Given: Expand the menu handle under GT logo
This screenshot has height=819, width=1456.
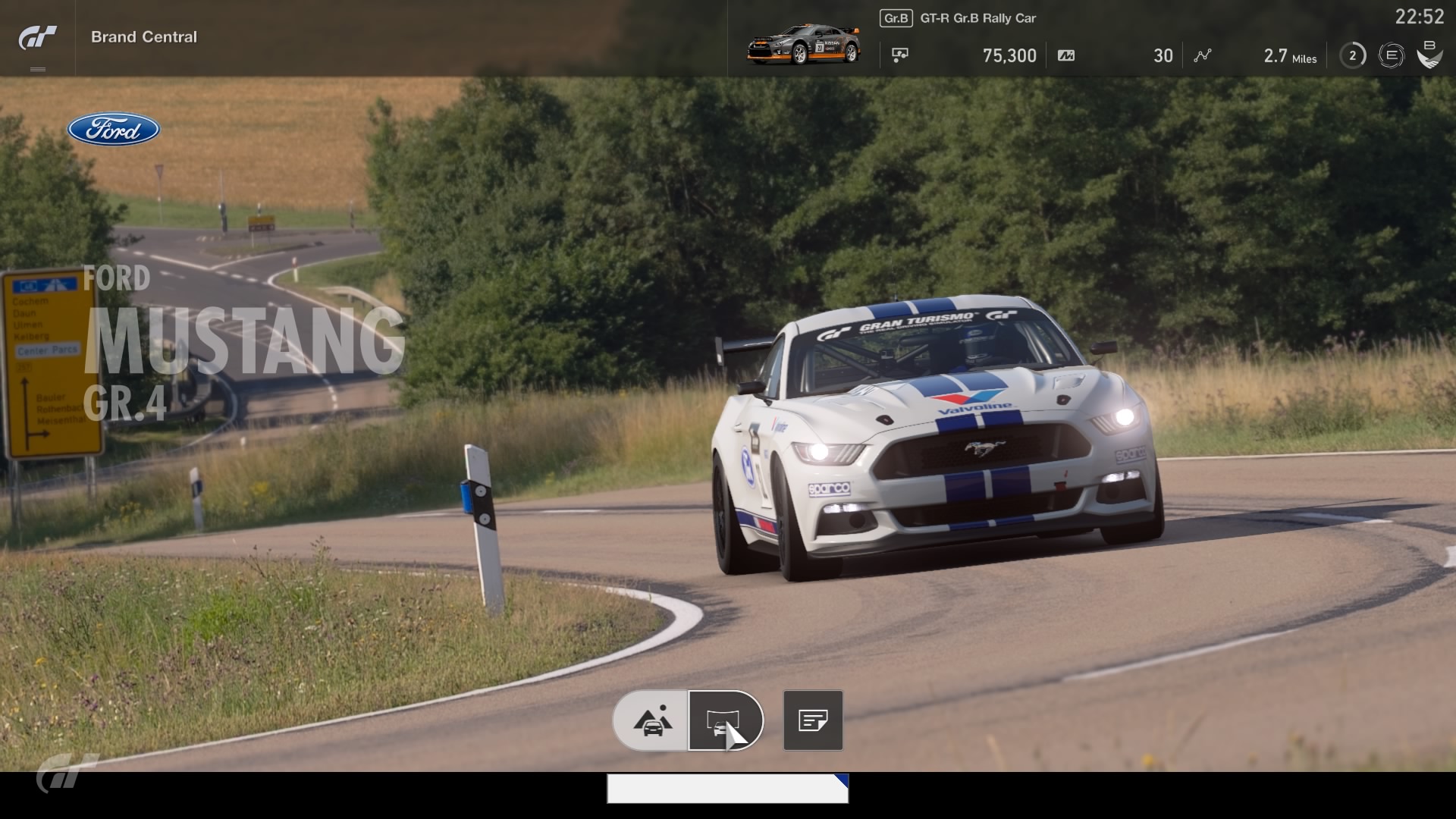Looking at the screenshot, I should point(37,69).
